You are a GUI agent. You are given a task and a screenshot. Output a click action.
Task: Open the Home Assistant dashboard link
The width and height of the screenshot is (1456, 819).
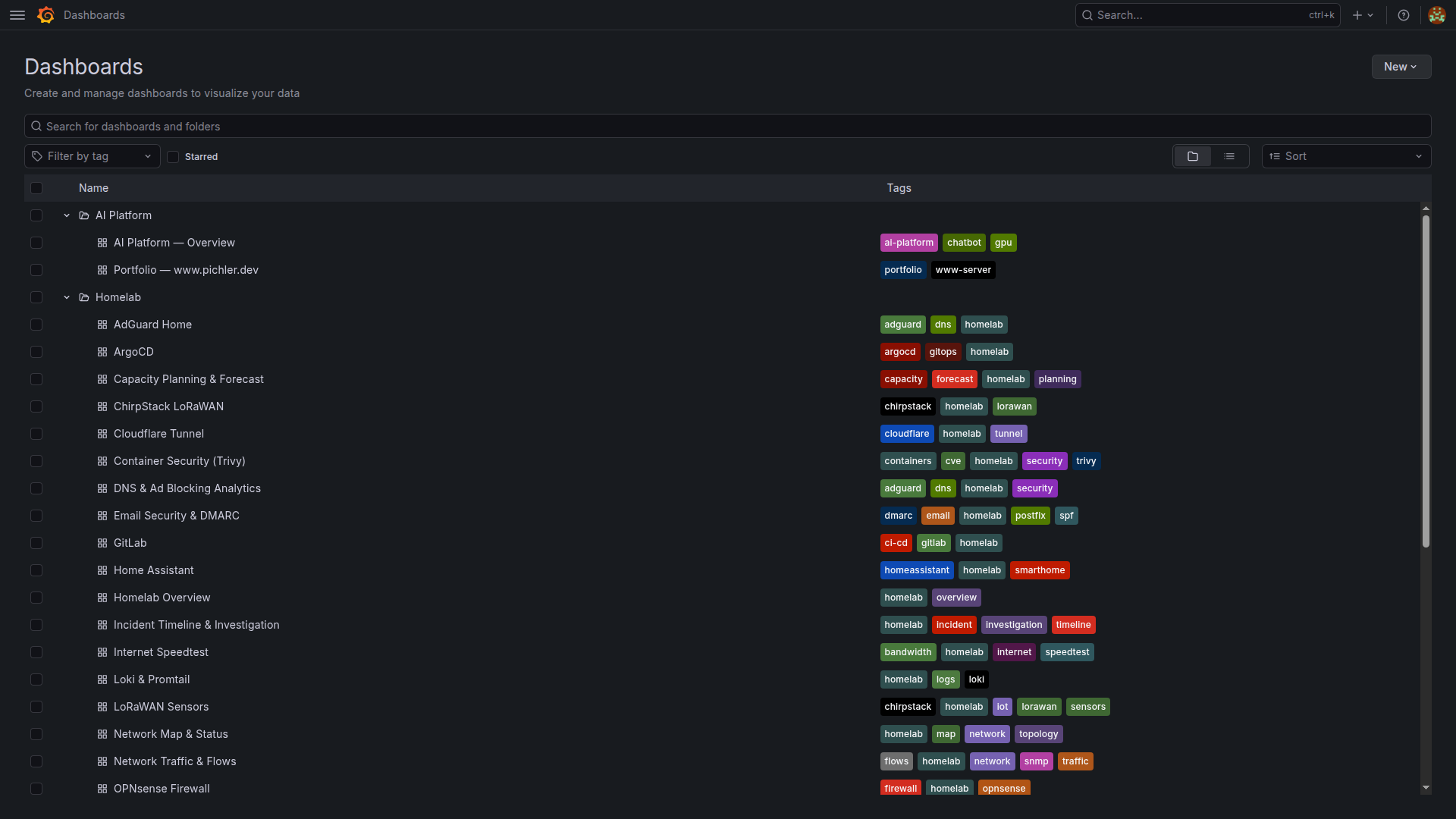click(x=153, y=570)
